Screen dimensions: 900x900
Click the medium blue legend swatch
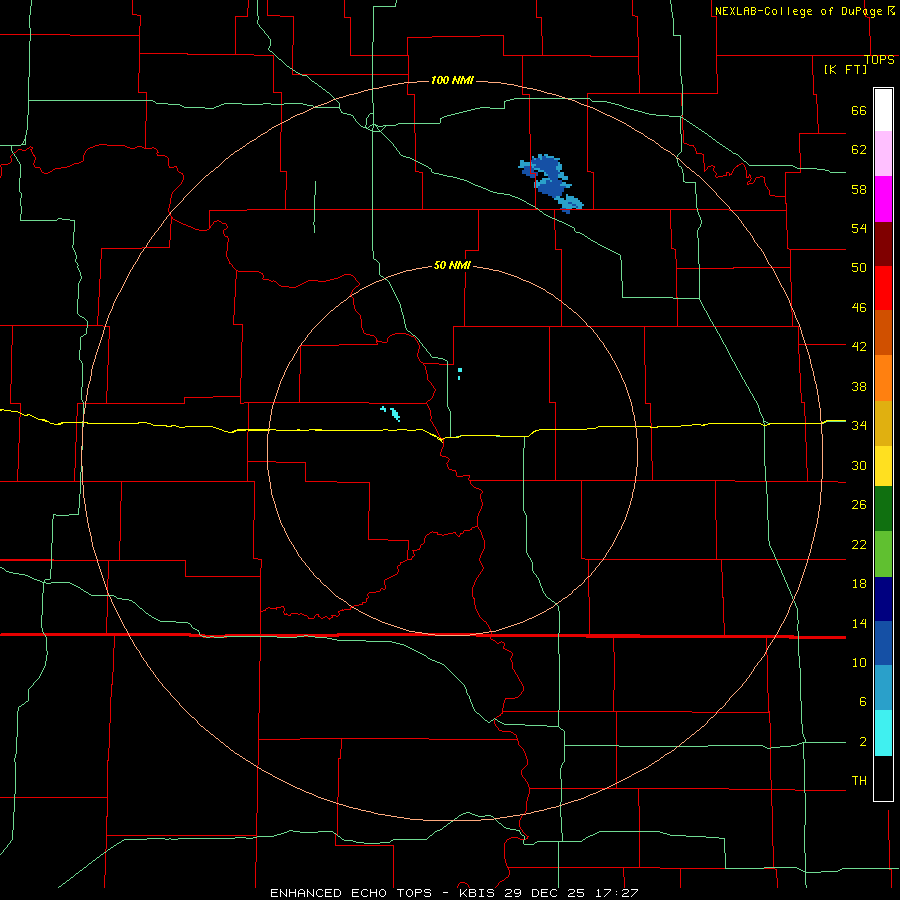coord(883,643)
